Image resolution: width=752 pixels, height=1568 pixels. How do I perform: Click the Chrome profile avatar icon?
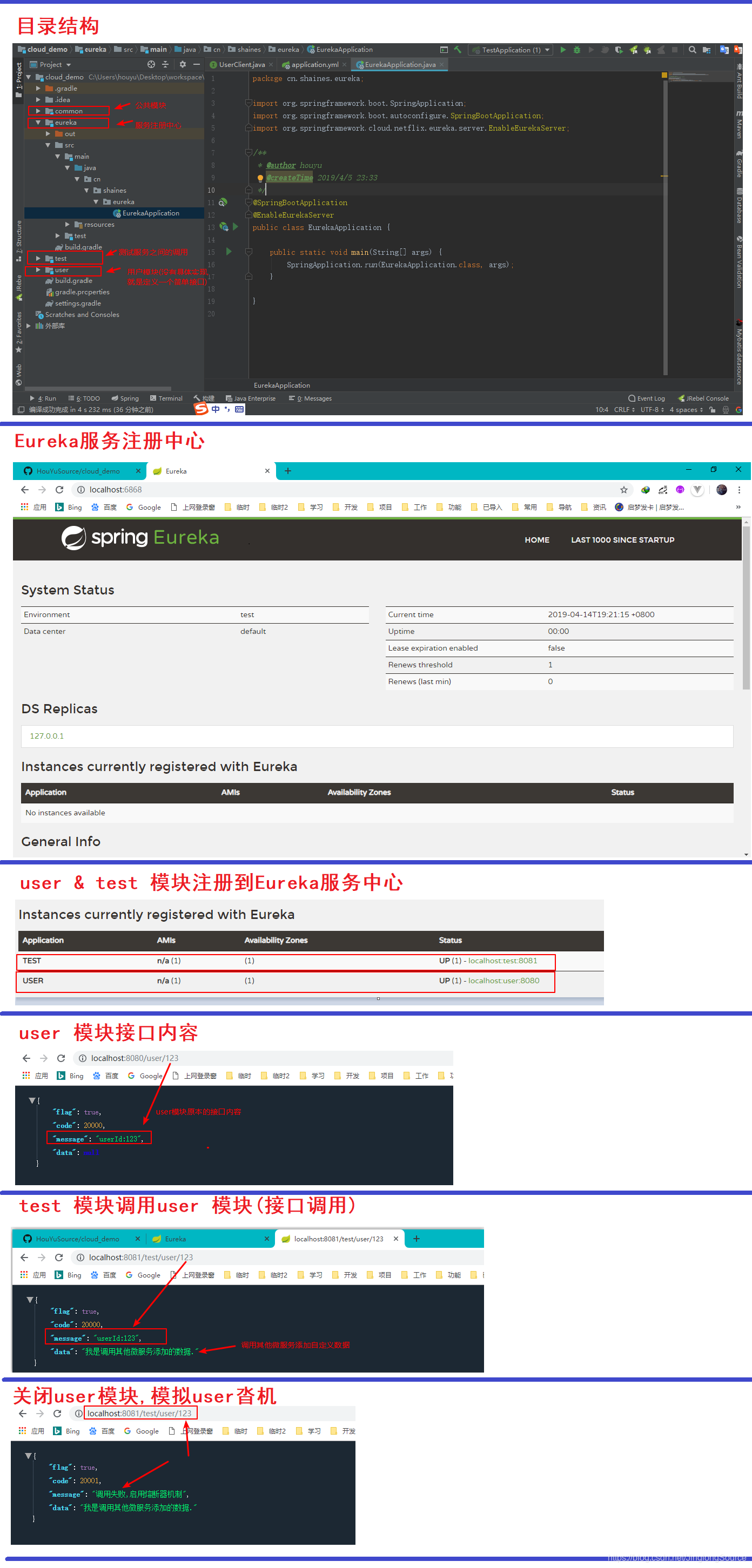coord(722,489)
